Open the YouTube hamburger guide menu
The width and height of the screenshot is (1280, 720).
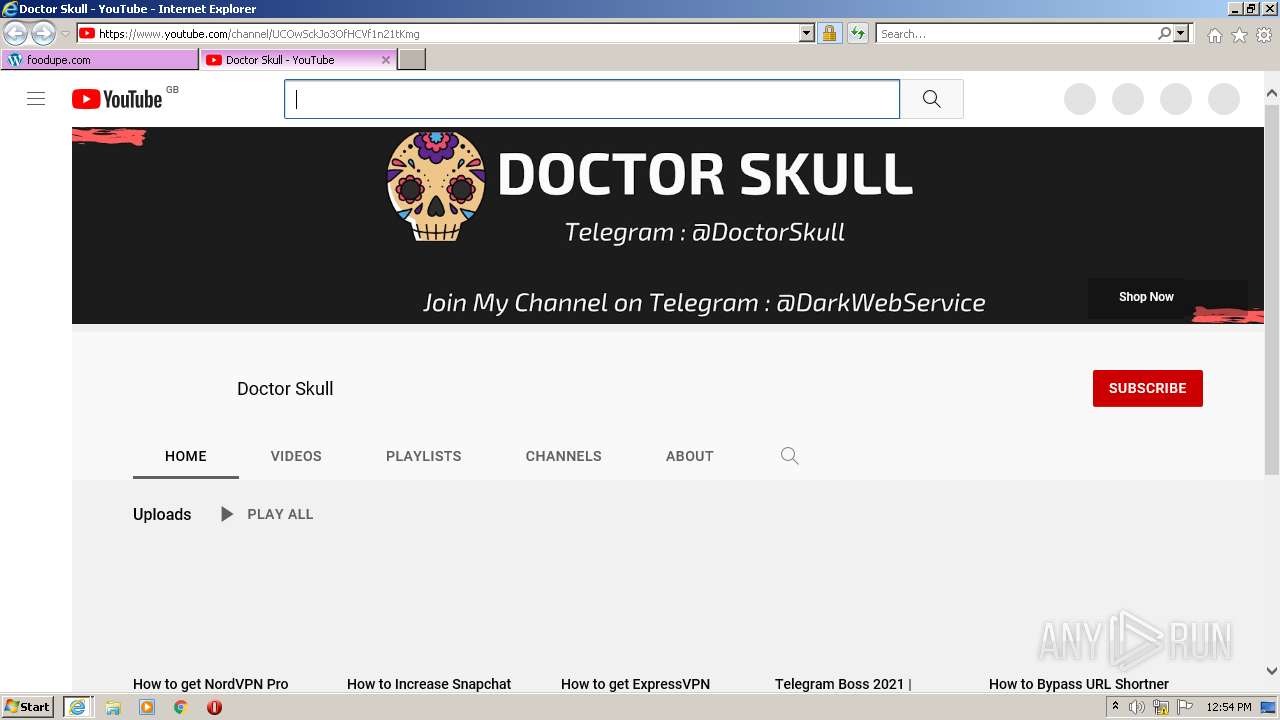click(36, 99)
